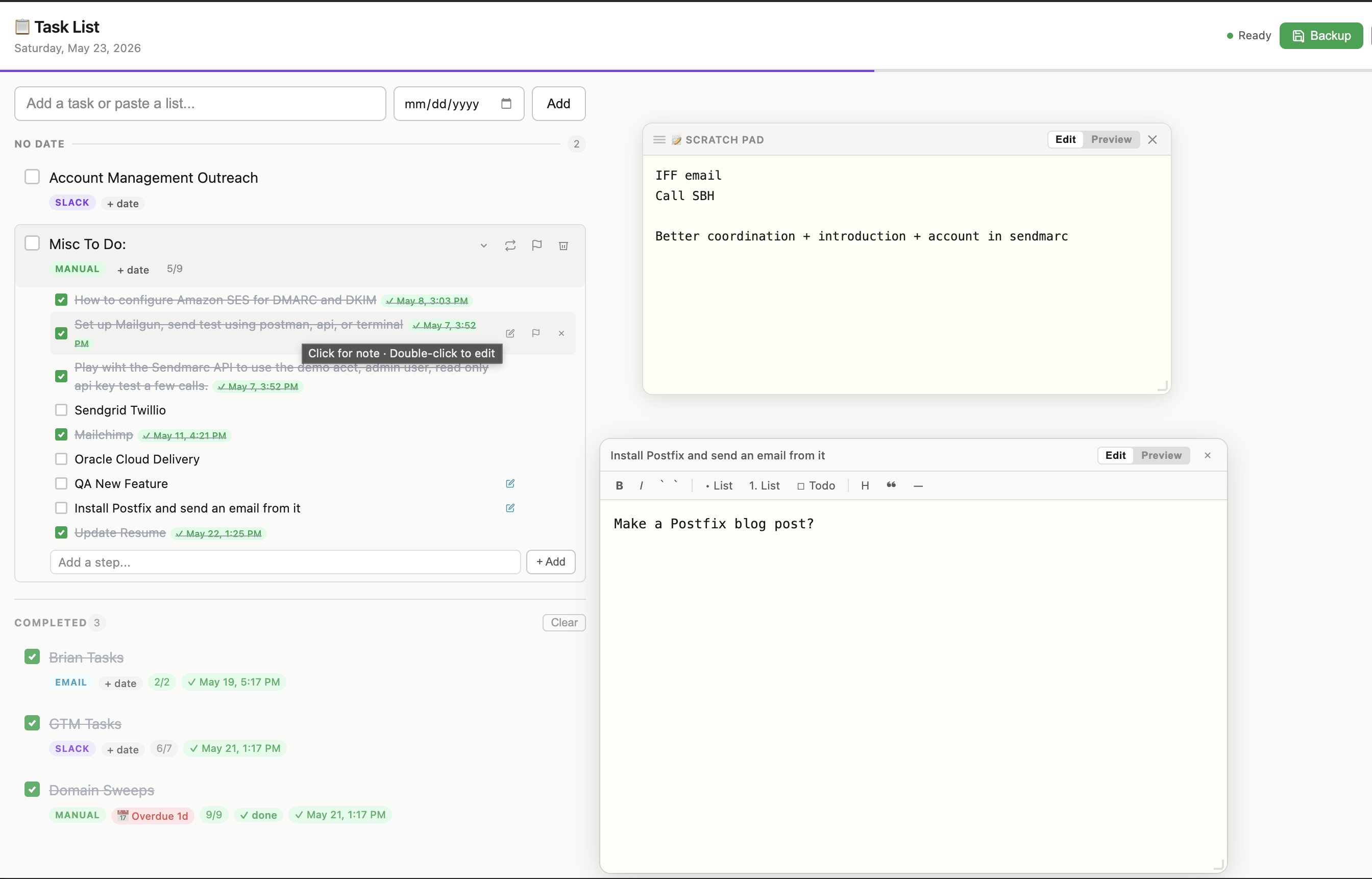Uncheck the Domain Sweeps completed task

click(32, 790)
